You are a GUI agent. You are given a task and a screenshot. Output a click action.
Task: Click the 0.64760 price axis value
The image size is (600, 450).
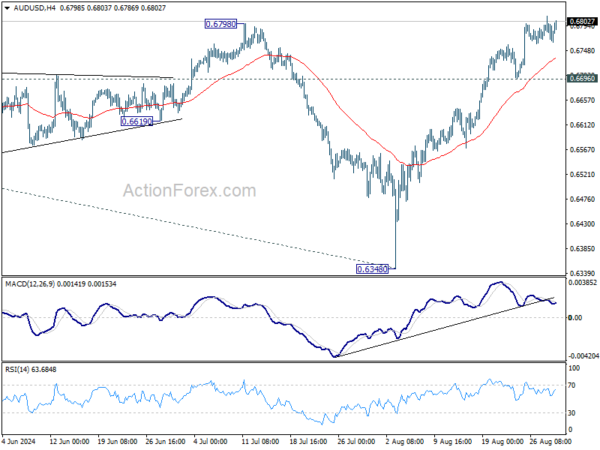582,199
